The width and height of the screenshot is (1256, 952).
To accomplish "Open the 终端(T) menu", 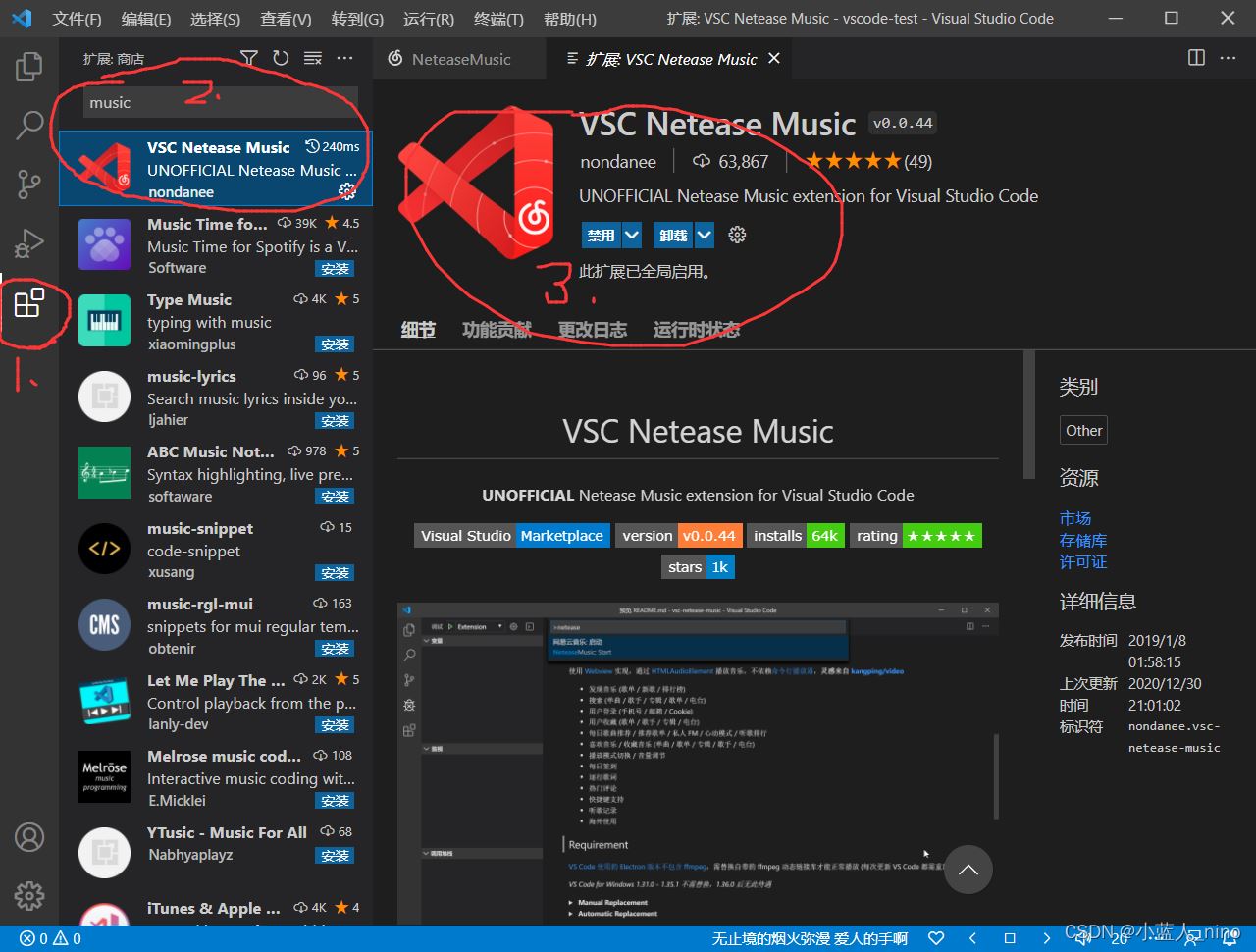I will [498, 19].
